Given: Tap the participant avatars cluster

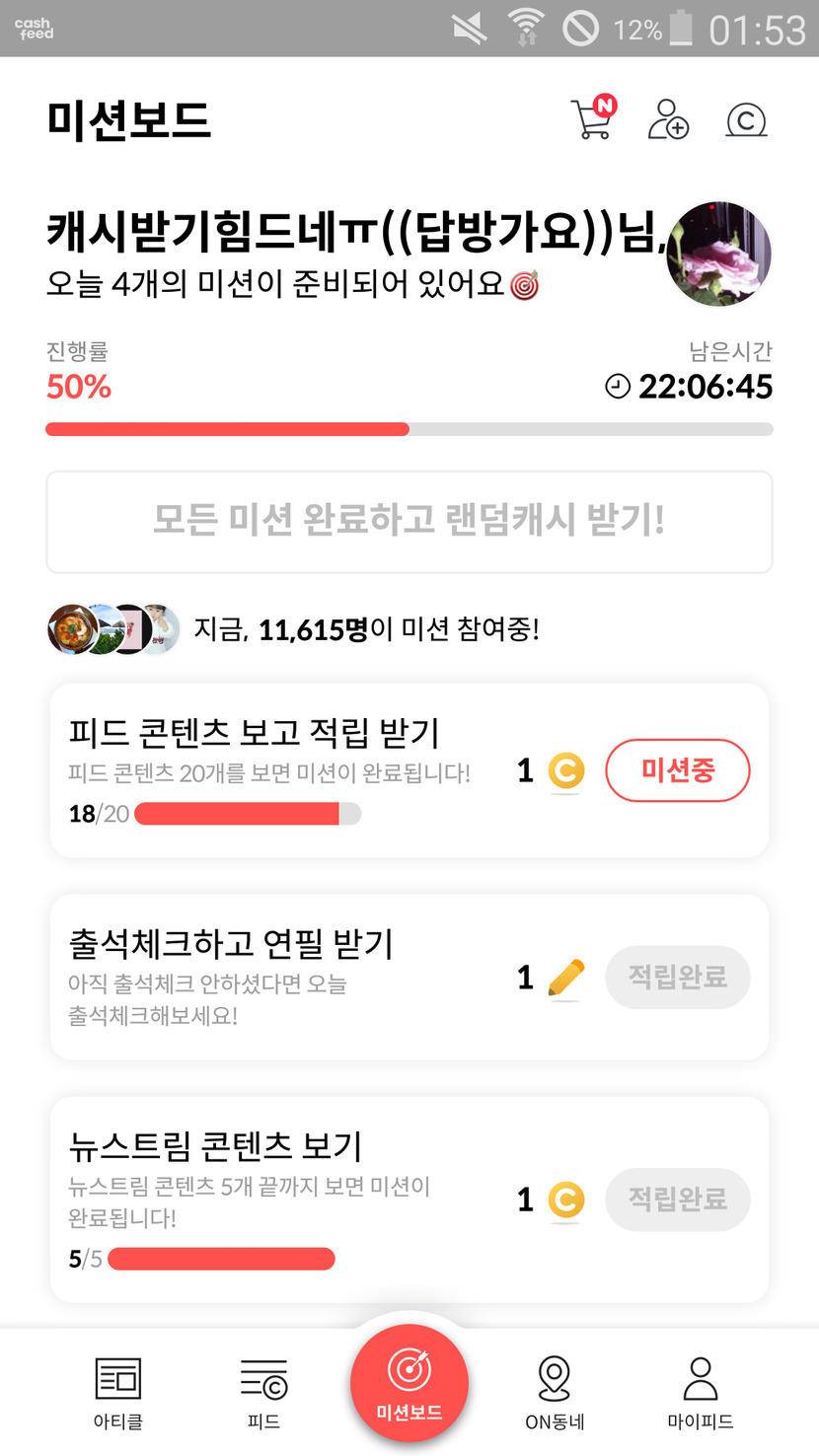Looking at the screenshot, I should pos(113,629).
